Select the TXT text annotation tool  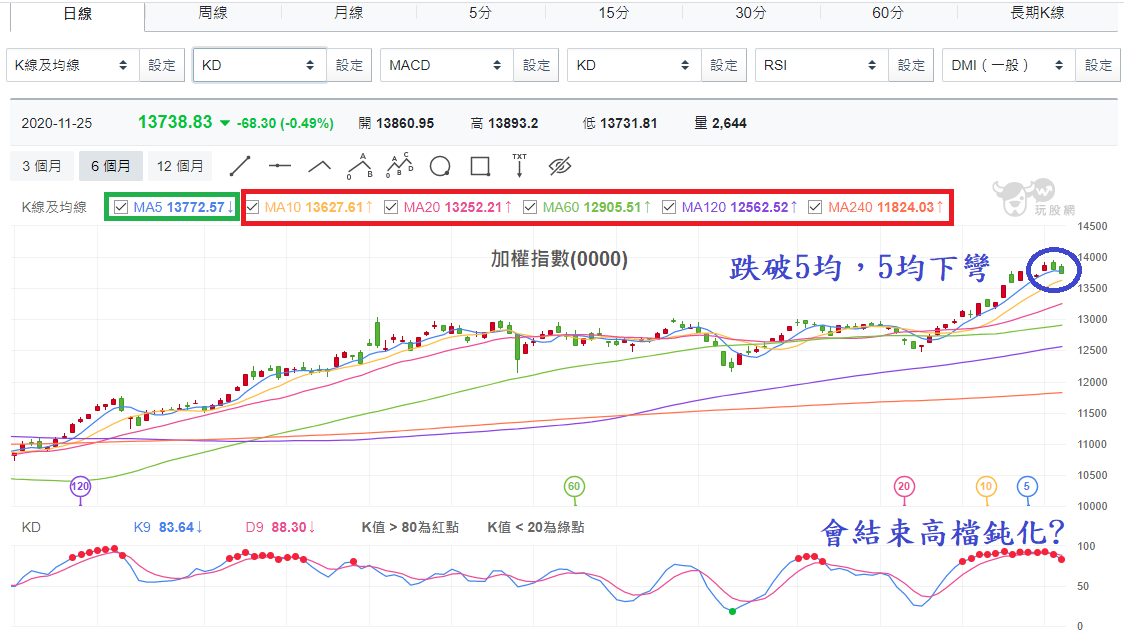(520, 166)
